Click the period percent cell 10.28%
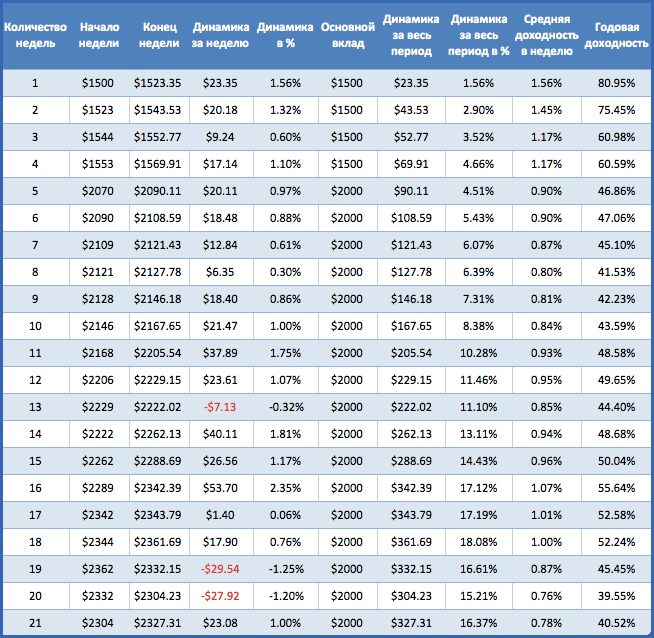Viewport: 654px width, 638px height. click(x=478, y=353)
